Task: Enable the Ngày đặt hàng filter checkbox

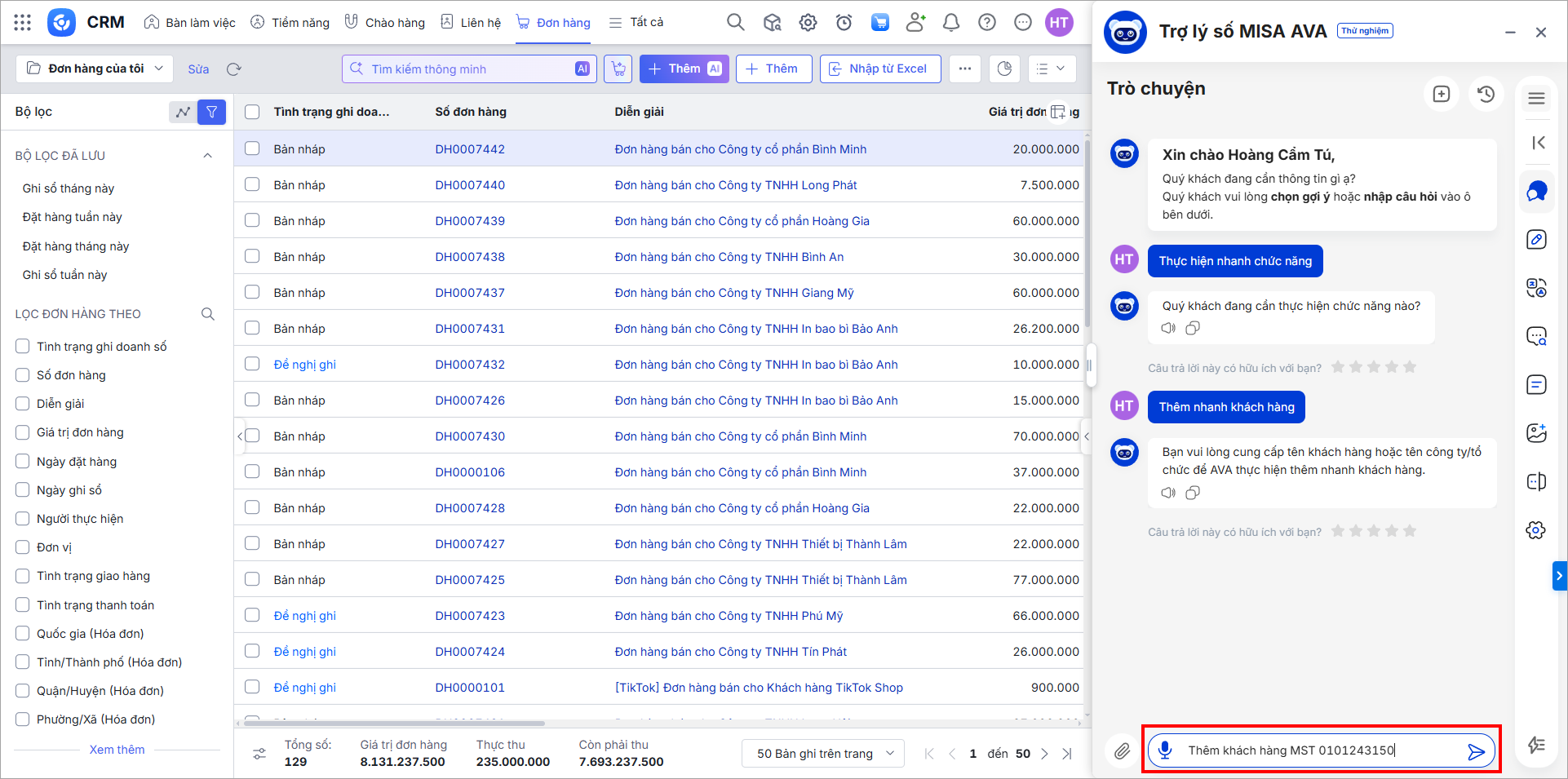Action: coord(23,462)
